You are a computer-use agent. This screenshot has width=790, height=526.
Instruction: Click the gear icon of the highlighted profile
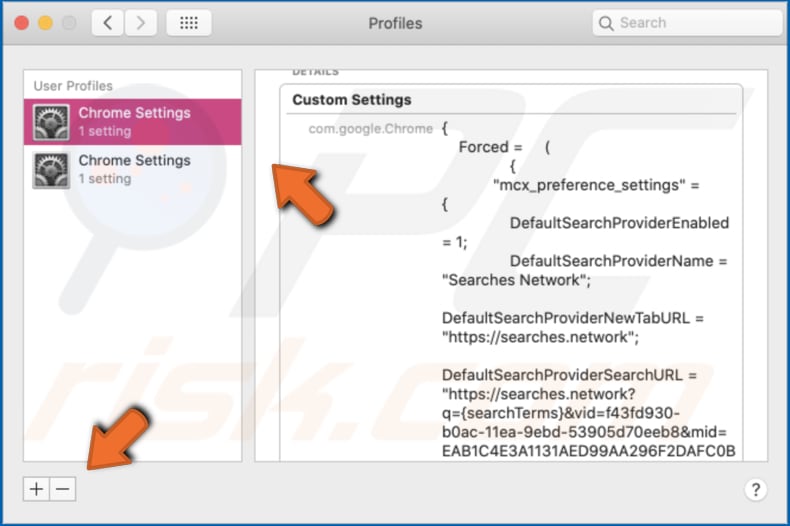tap(51, 122)
